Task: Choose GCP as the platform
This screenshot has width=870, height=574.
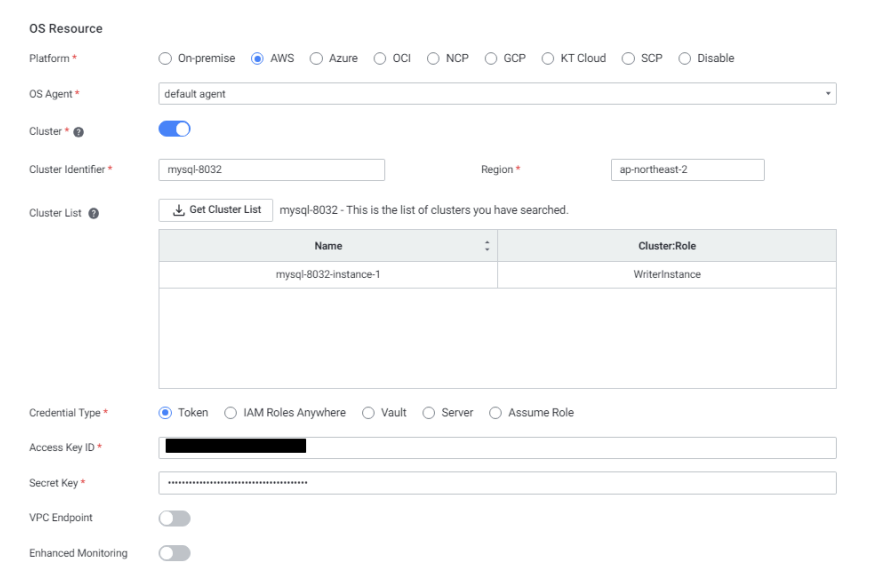Action: click(492, 58)
